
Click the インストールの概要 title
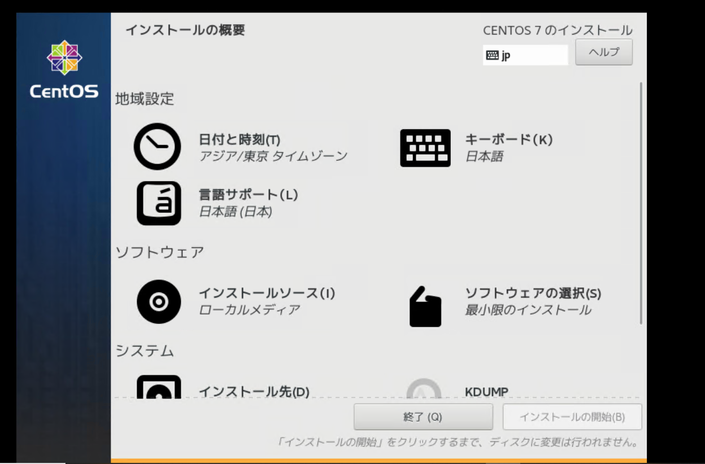185,30
